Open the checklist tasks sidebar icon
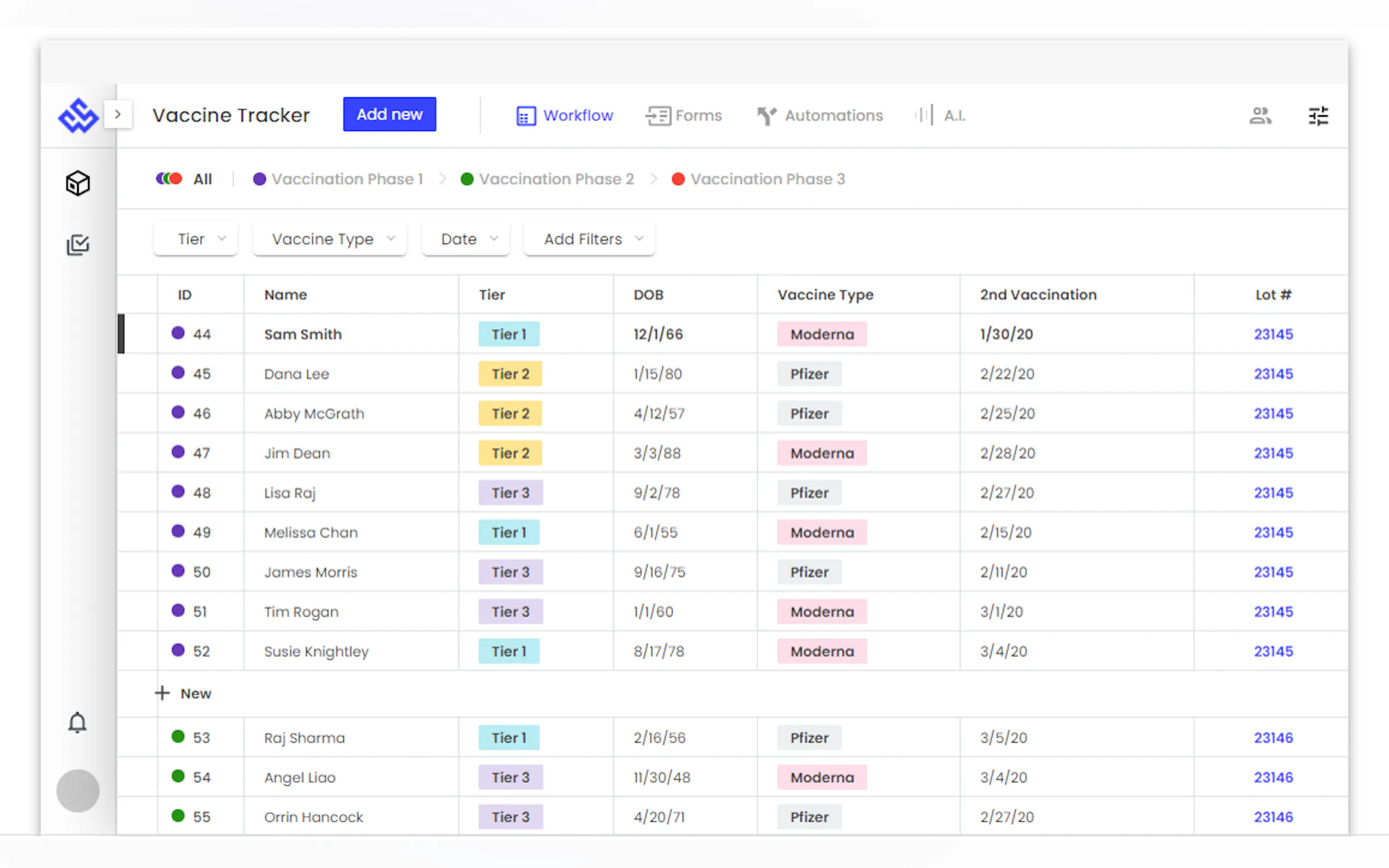Viewport: 1389px width, 868px height. [78, 245]
